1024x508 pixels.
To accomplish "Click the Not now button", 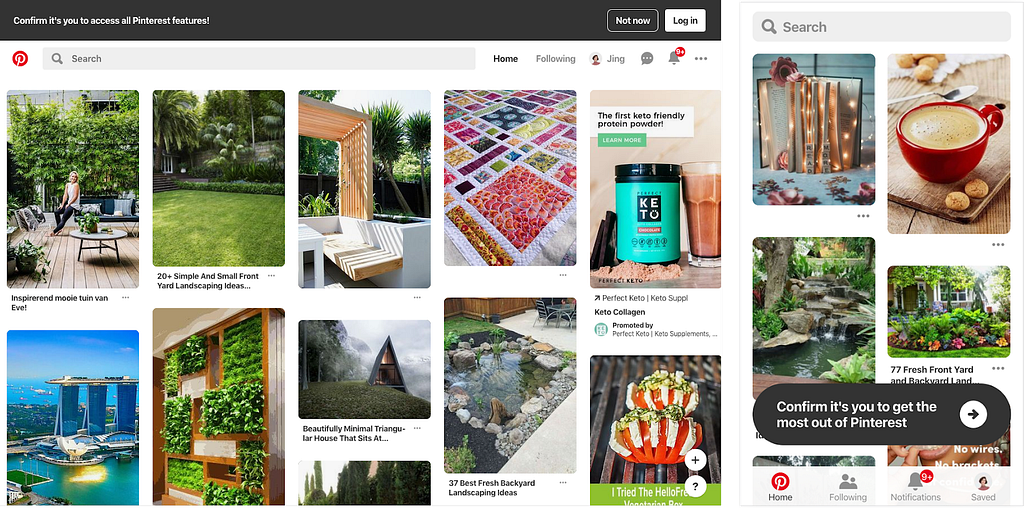I will [633, 20].
